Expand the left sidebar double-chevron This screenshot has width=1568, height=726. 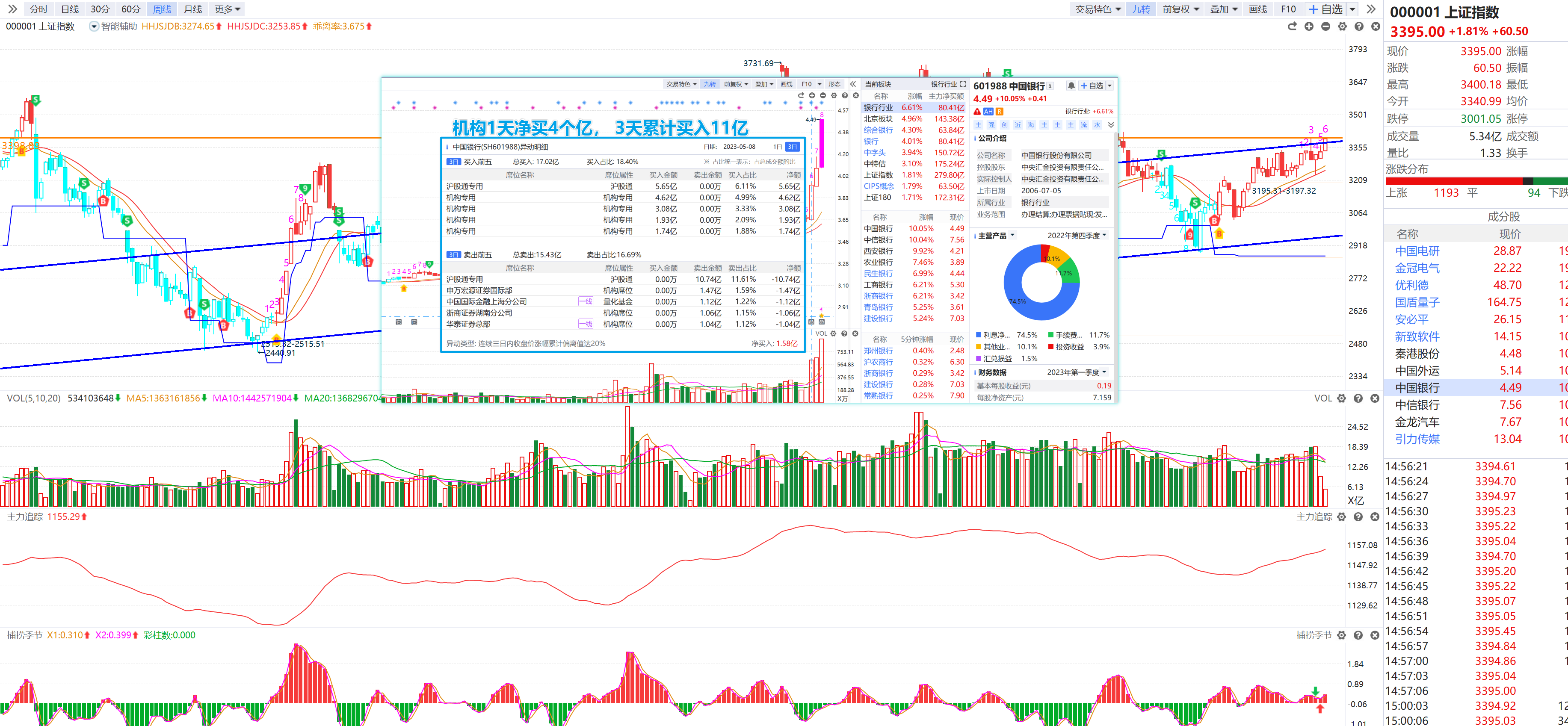coord(12,9)
